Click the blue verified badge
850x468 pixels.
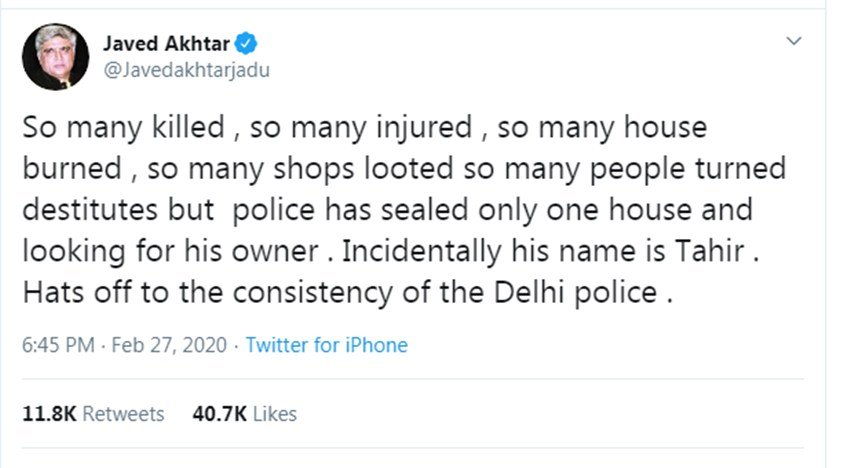[247, 42]
